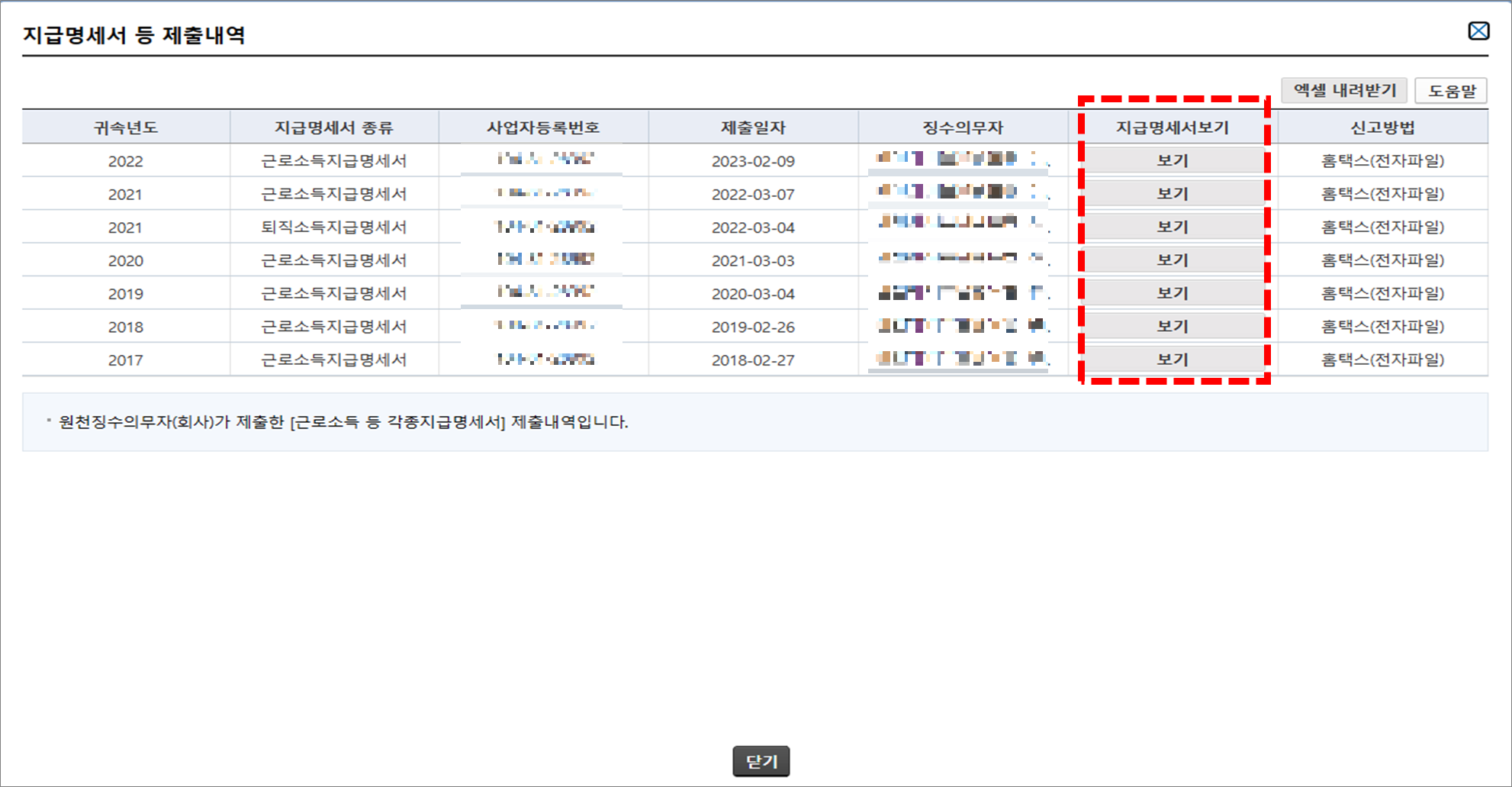Image resolution: width=1512 pixels, height=787 pixels.
Task: Click the 지급명세서보기 column header
Action: 1173,127
